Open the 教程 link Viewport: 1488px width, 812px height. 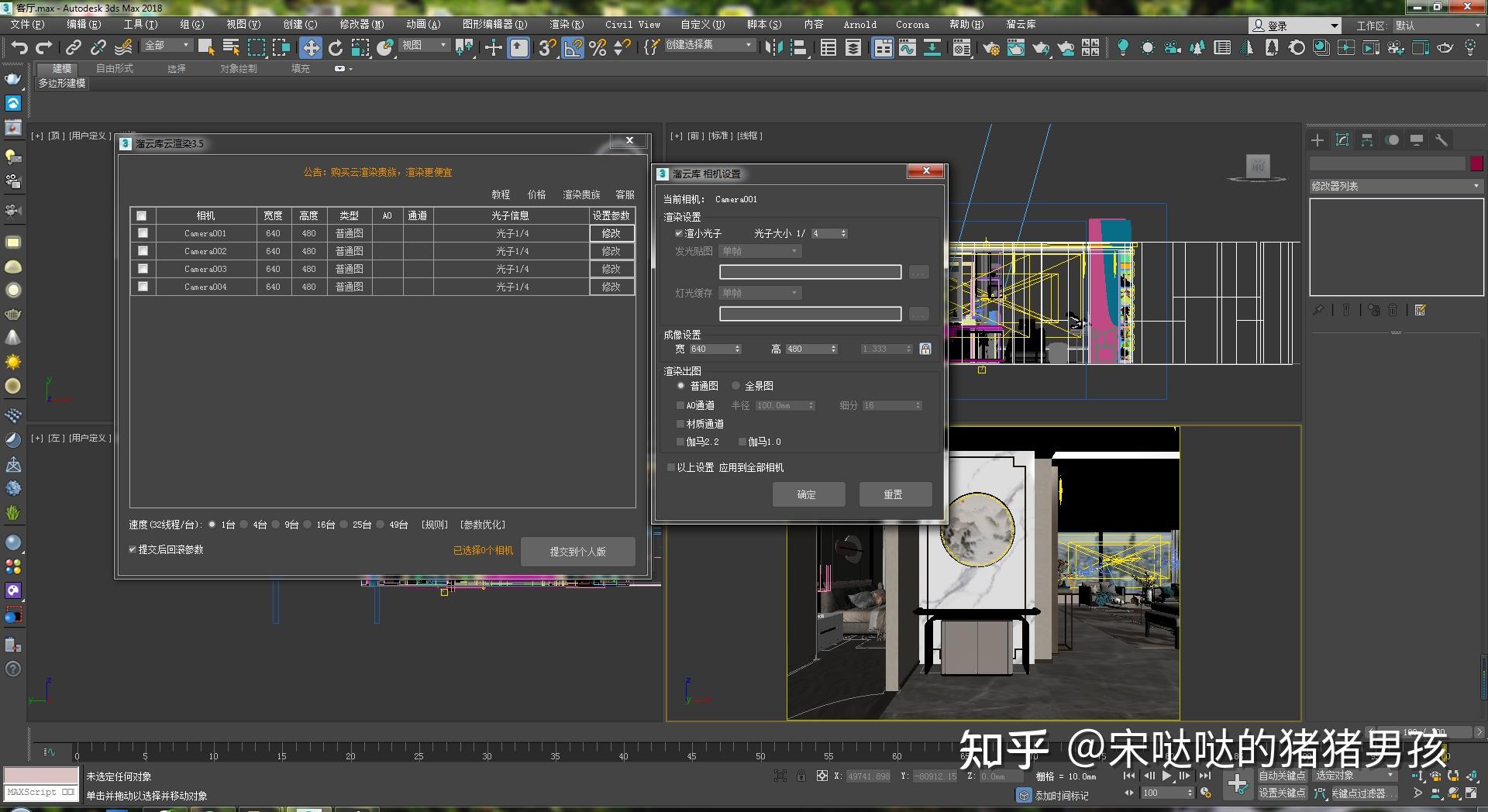pos(501,194)
